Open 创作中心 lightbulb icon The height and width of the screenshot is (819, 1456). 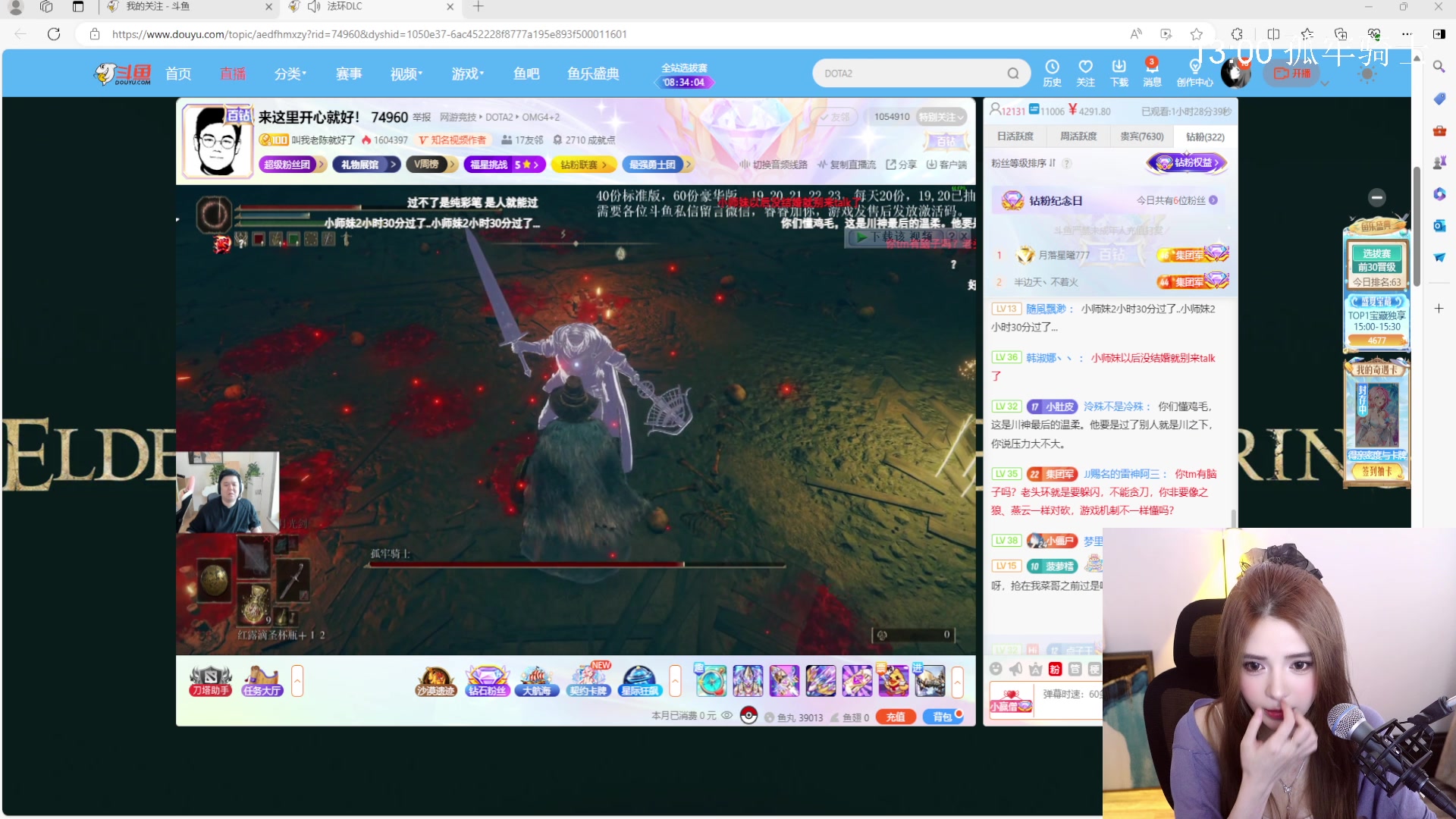point(1194,73)
